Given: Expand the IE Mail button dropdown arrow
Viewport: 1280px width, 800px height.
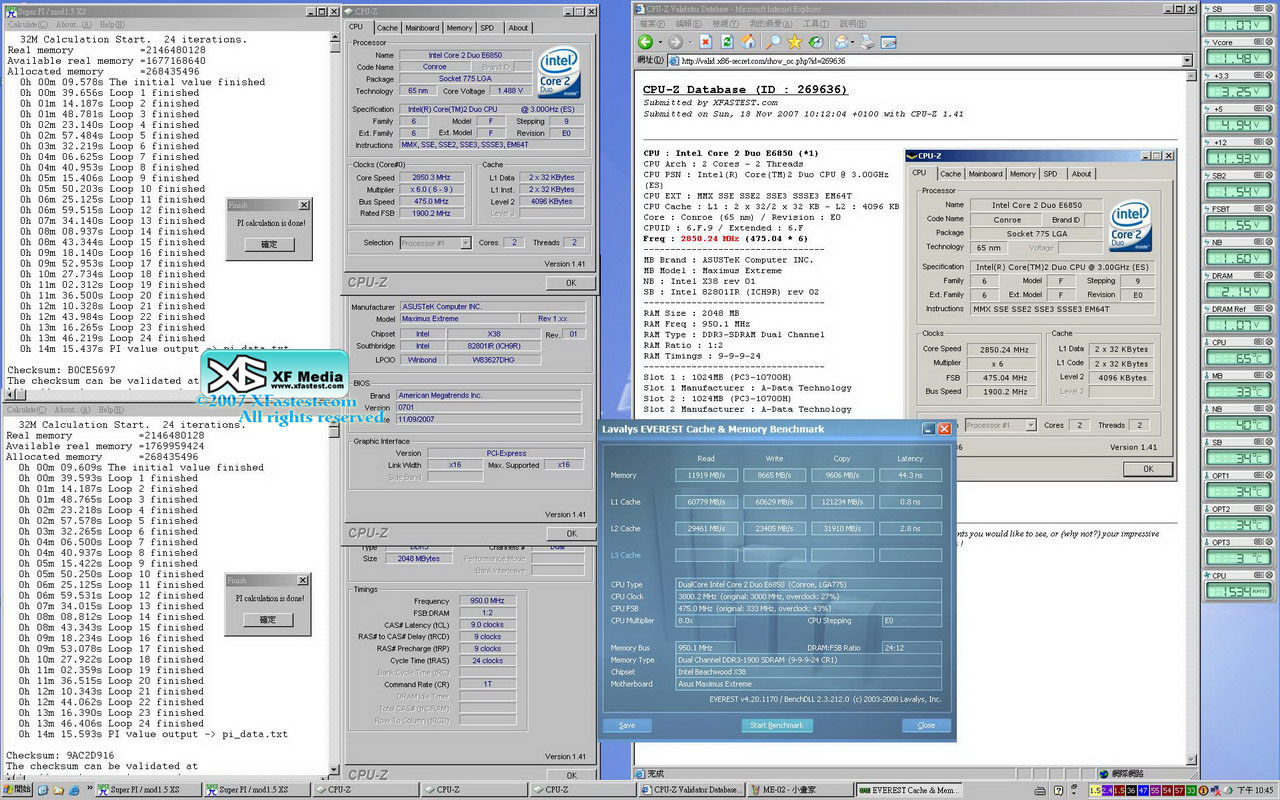Looking at the screenshot, I should [x=855, y=42].
